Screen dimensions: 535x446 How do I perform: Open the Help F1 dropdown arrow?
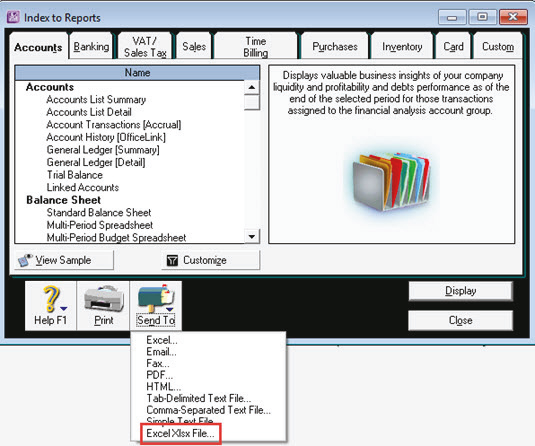(x=63, y=308)
